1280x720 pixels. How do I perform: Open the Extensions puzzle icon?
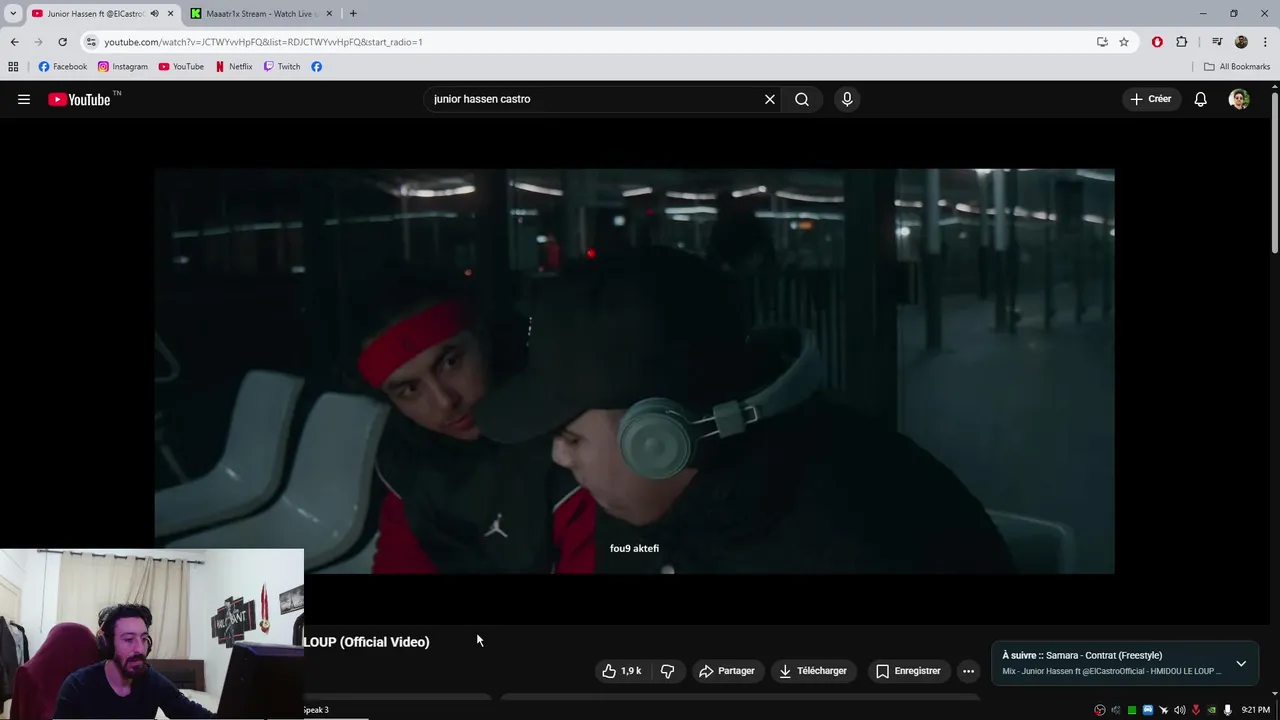(1182, 42)
